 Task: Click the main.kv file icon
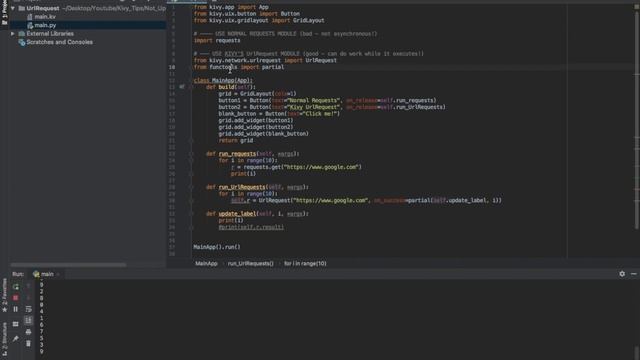[30, 17]
